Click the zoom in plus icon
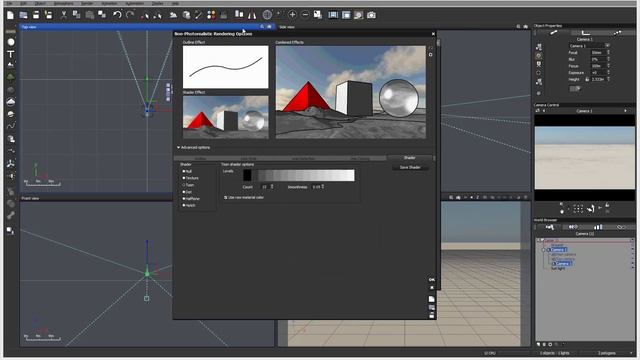Viewport: 640px width, 360px height. (x=292, y=15)
